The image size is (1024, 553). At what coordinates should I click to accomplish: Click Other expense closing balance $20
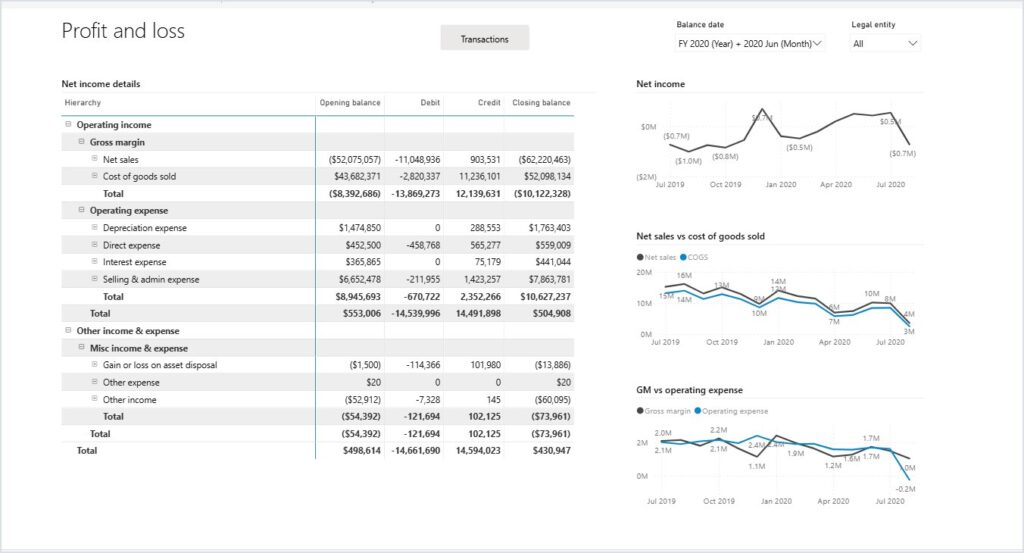pyautogui.click(x=564, y=383)
